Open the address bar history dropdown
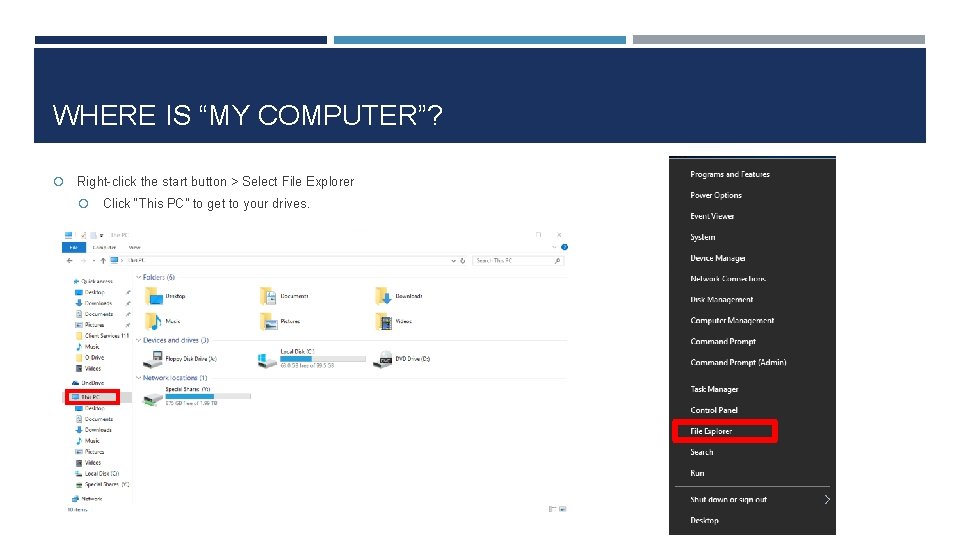The height and width of the screenshot is (540, 960). click(454, 261)
